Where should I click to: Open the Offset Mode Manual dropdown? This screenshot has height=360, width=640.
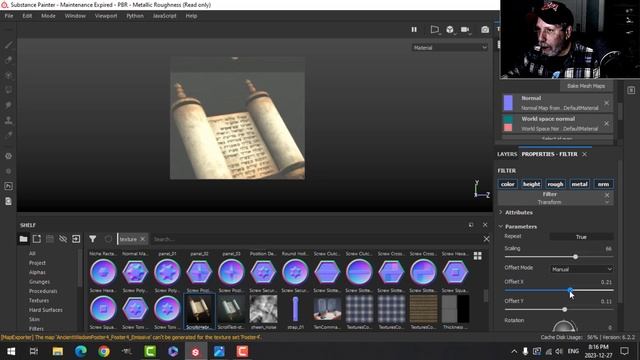coord(582,269)
